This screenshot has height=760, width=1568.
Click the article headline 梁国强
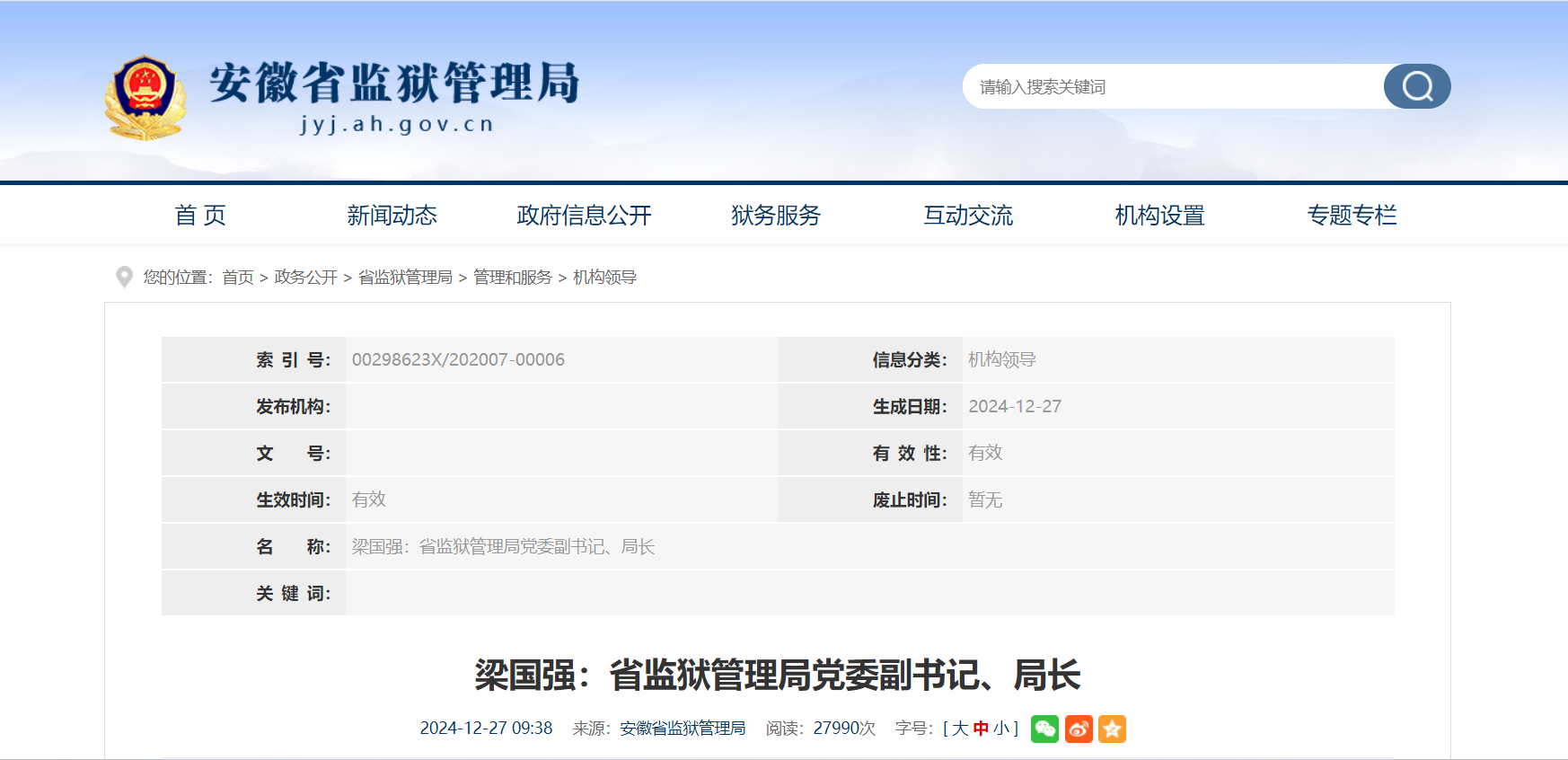(x=778, y=676)
